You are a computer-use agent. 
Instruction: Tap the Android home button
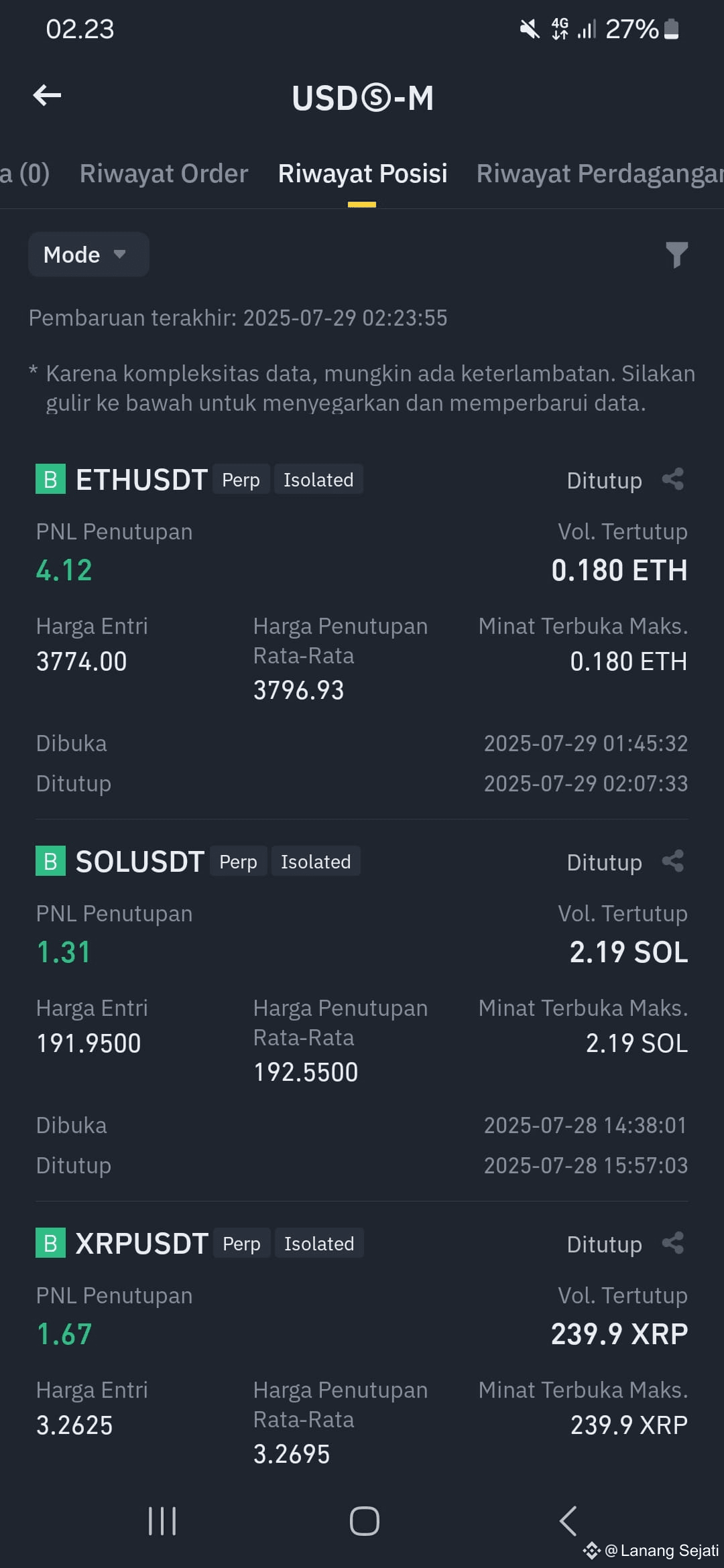click(x=364, y=1520)
